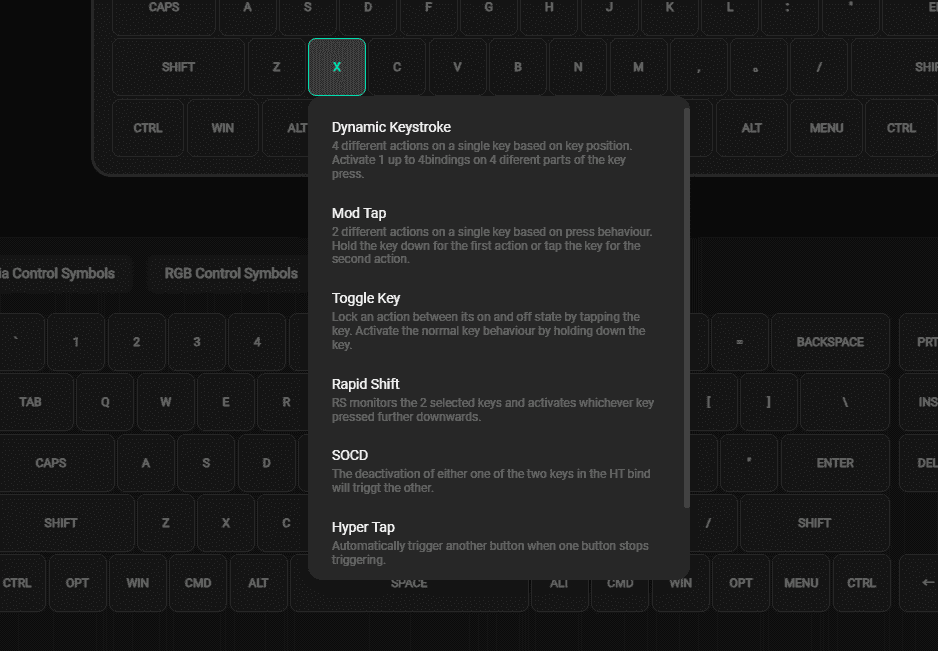Click the period key on the upper keyboard

759,67
